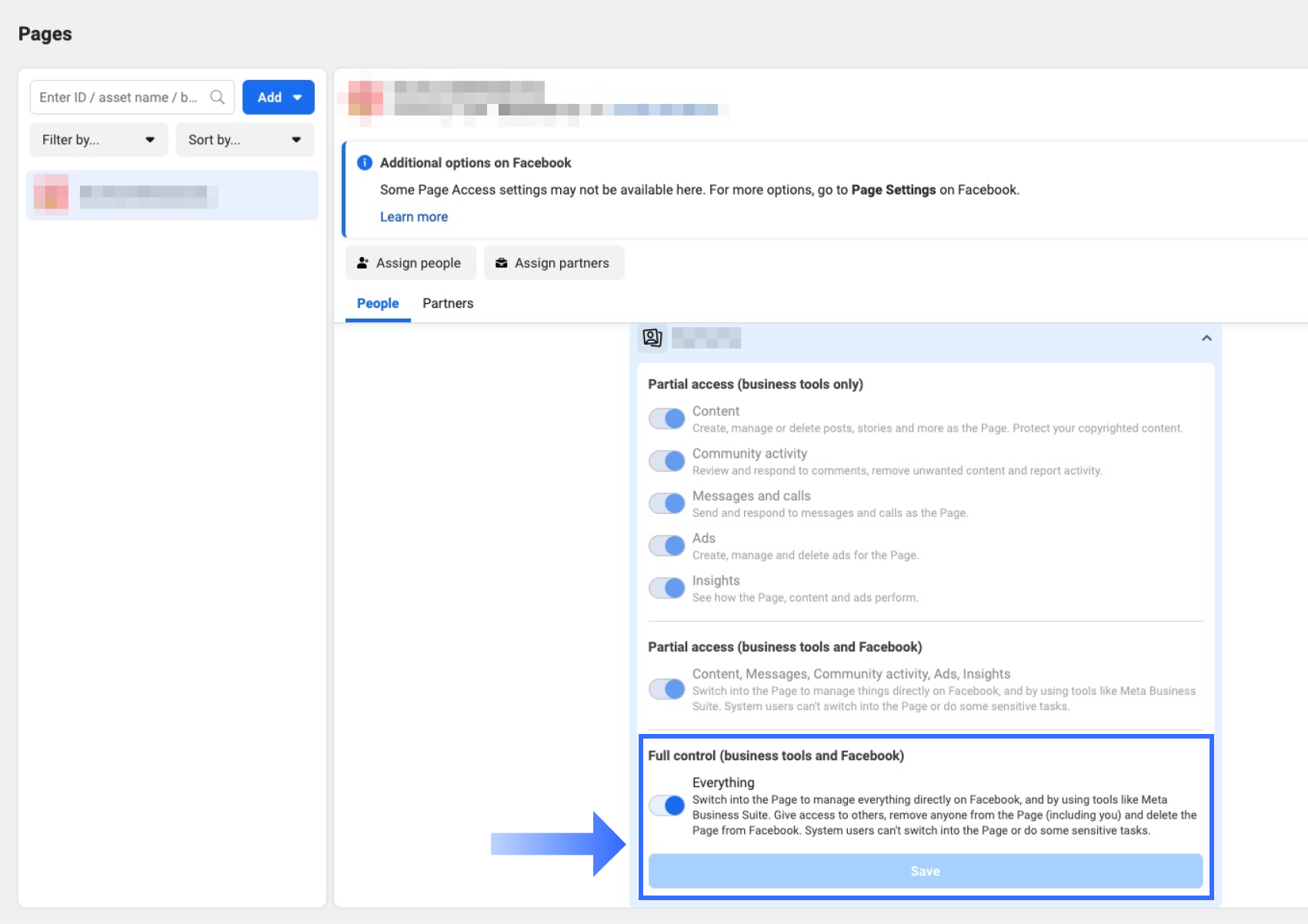Open the Sort by dropdown
1308x924 pixels.
[x=245, y=140]
